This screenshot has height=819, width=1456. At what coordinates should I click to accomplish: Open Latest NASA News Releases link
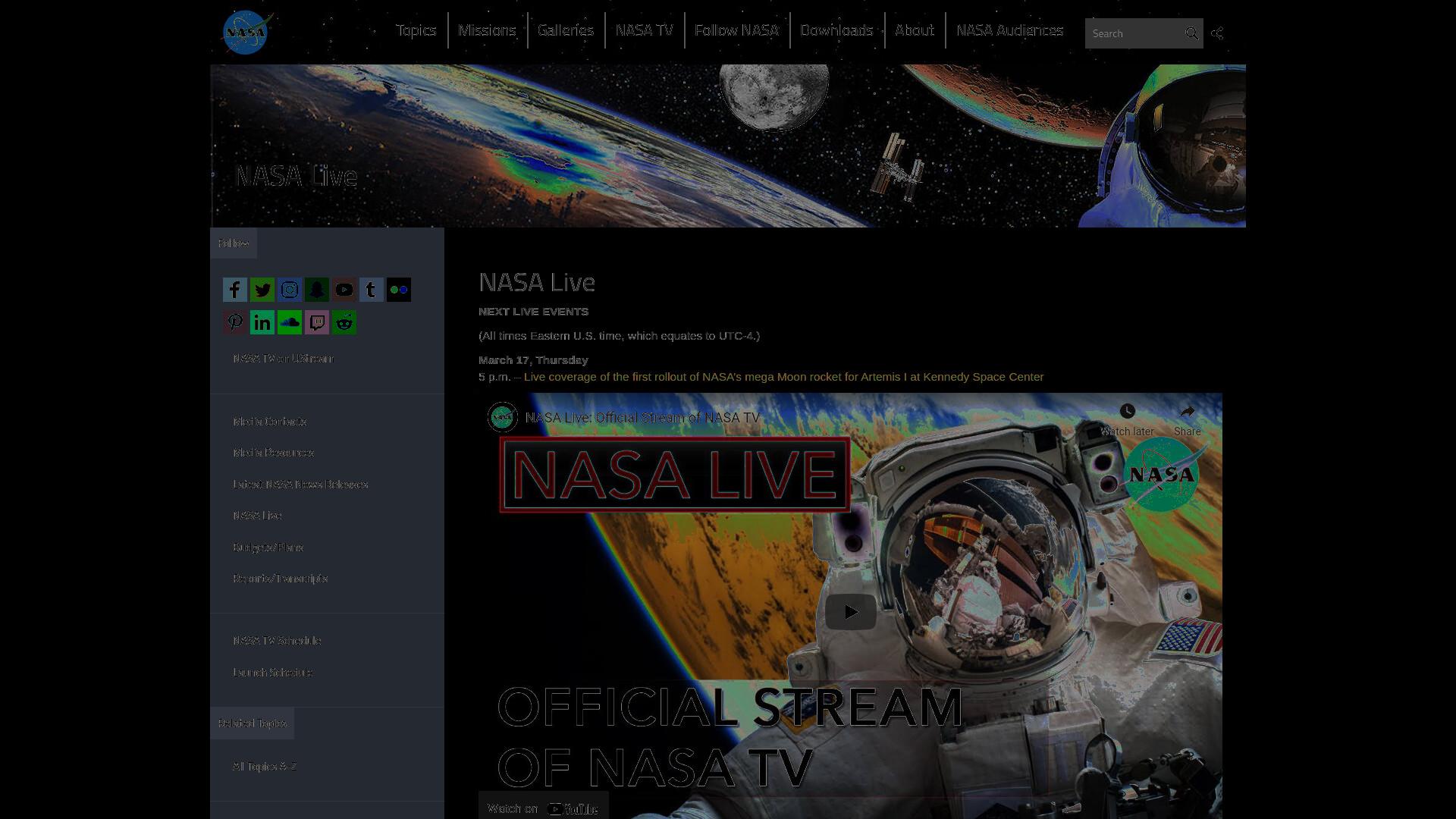click(x=300, y=485)
